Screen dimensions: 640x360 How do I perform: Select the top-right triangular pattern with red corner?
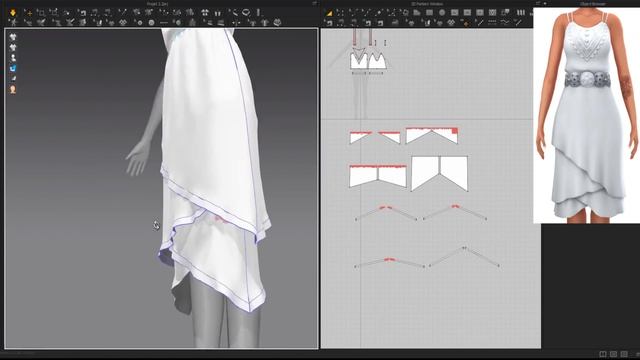[432, 136]
